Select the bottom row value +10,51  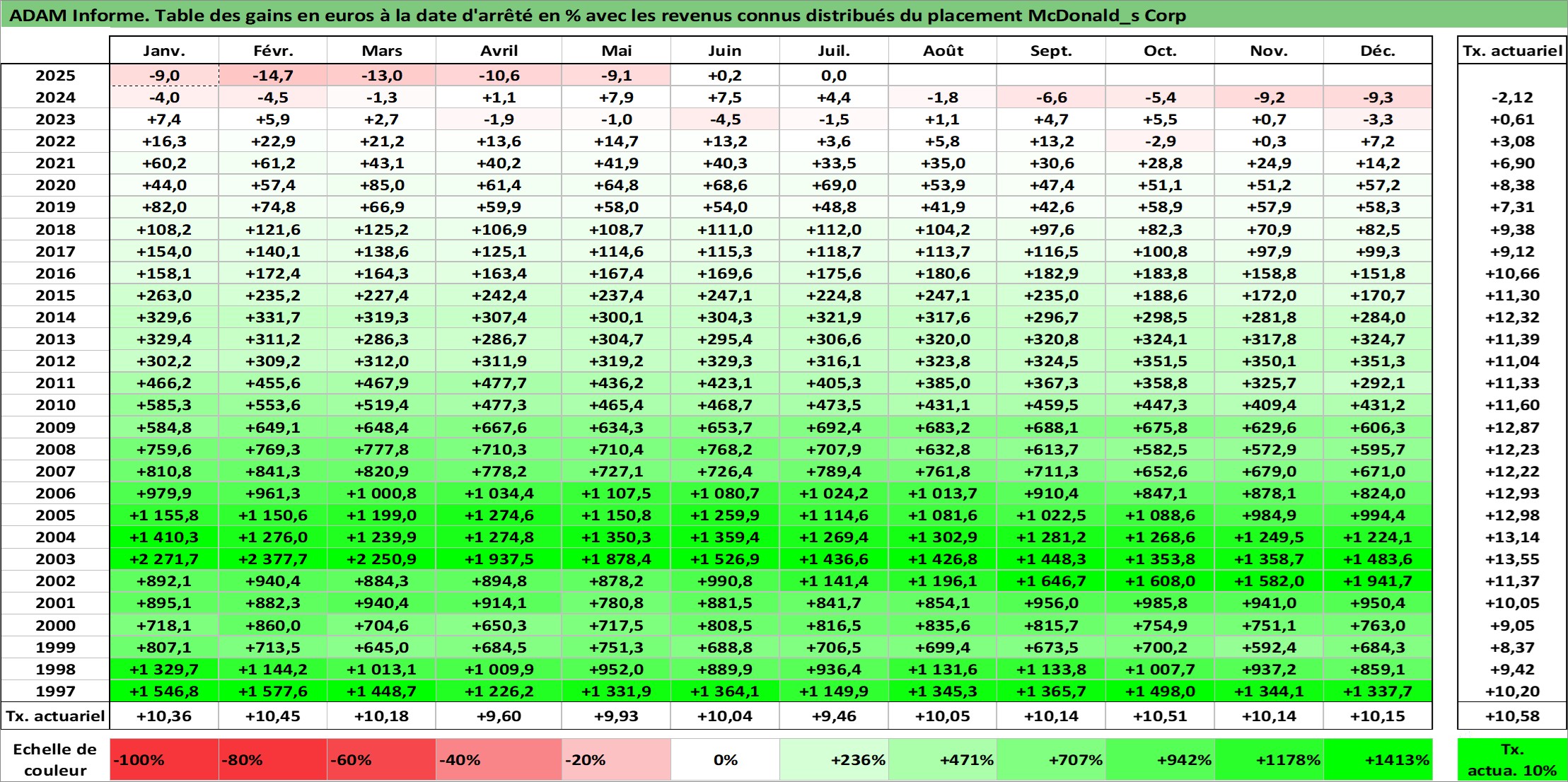(x=1160, y=716)
